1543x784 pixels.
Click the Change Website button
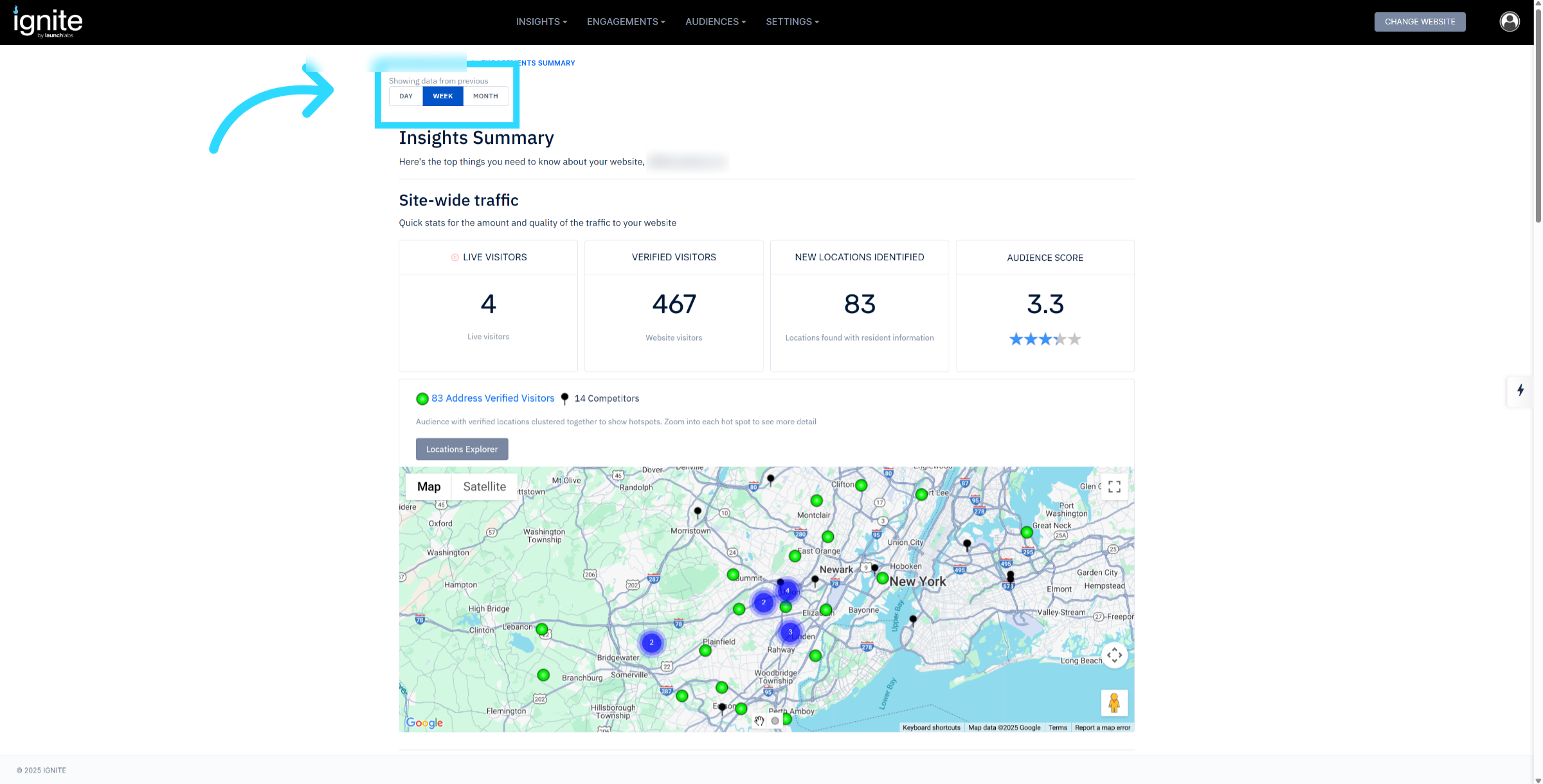(x=1420, y=22)
